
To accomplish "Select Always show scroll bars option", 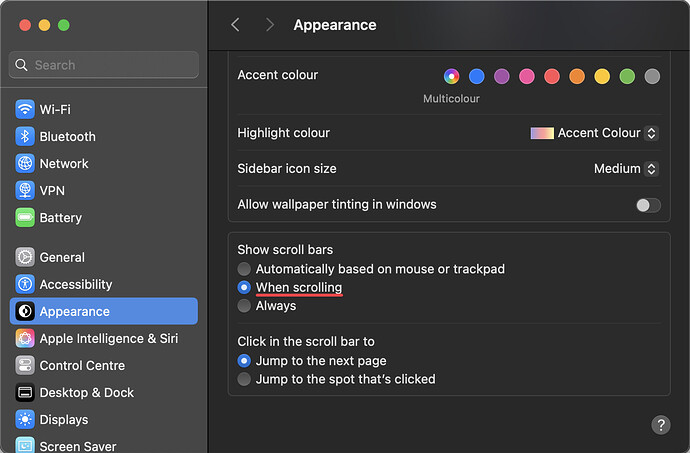I will 244,306.
